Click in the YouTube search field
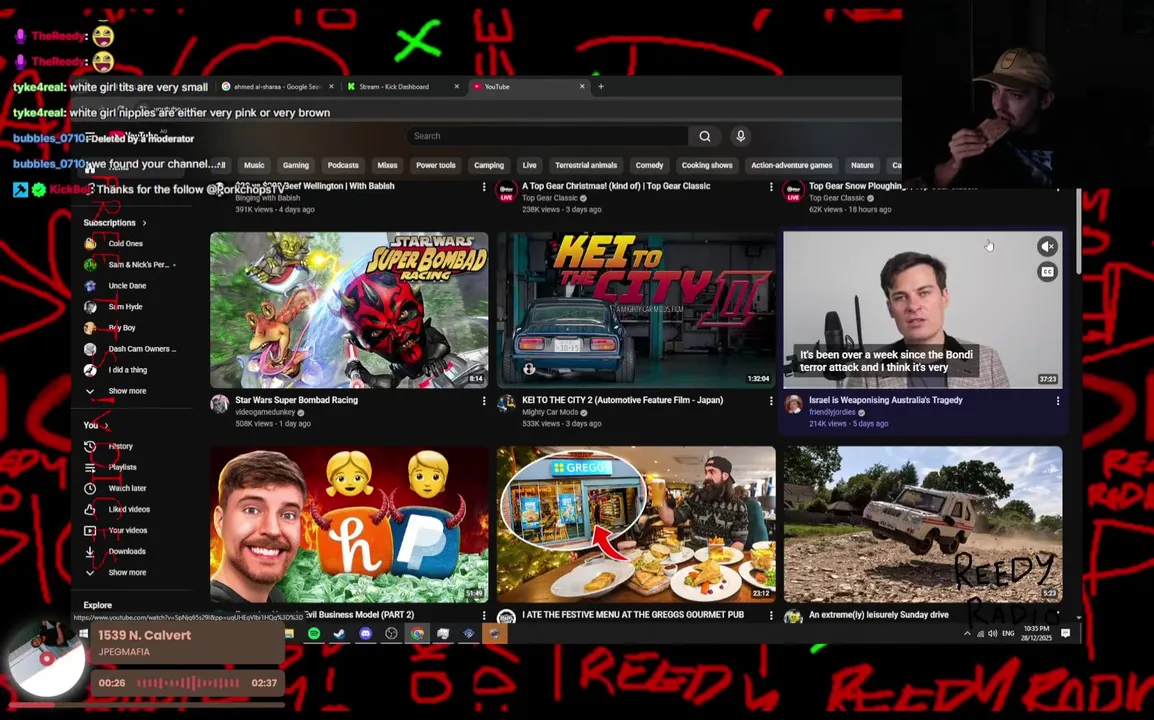This screenshot has width=1154, height=720. tap(547, 136)
